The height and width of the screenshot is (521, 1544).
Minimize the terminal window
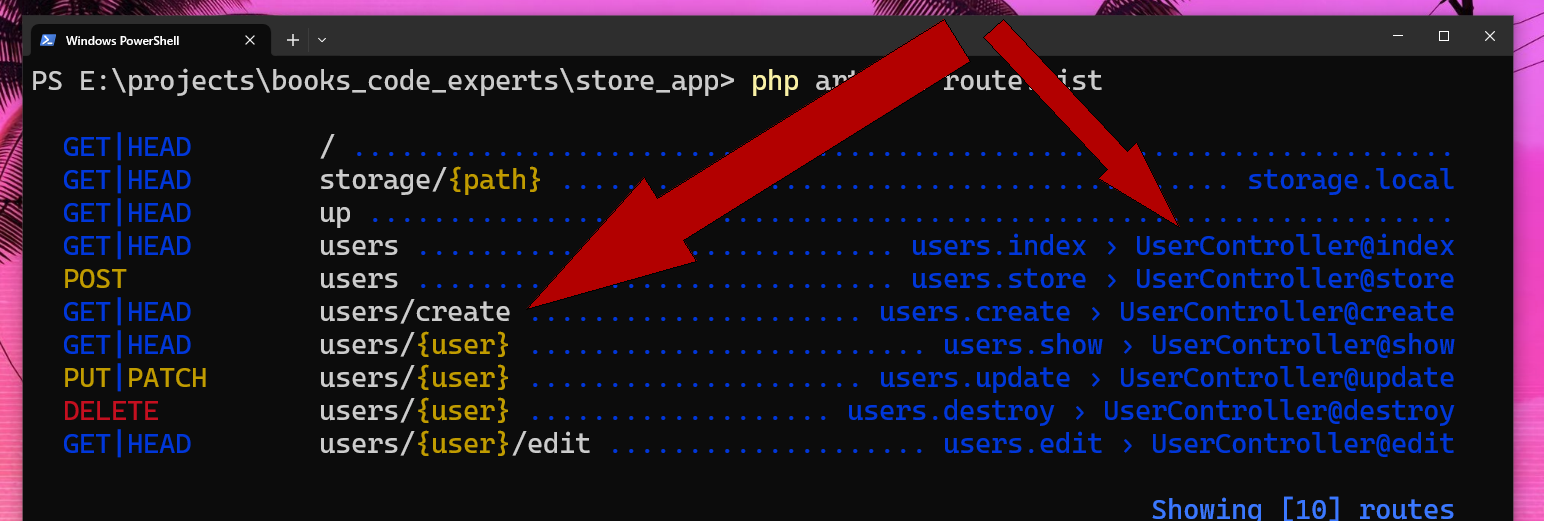1397,36
